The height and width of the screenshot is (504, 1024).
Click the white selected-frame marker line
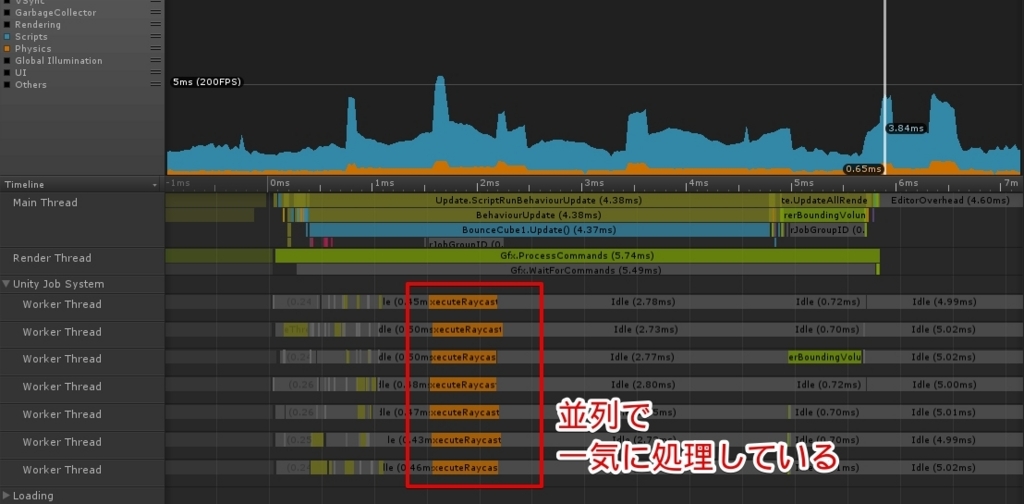coord(885,87)
